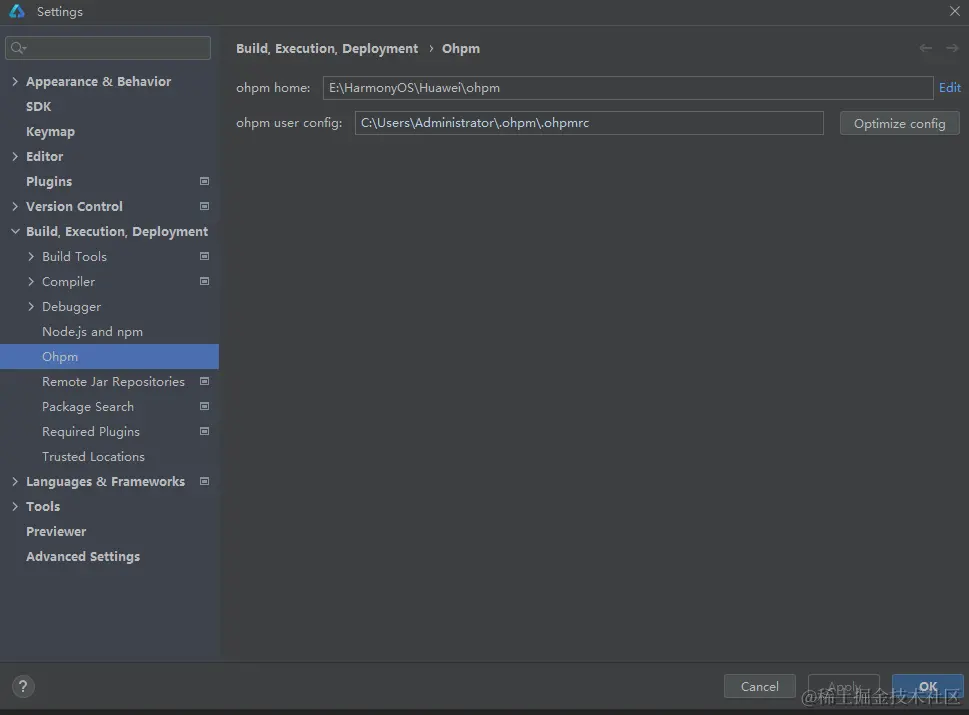969x715 pixels.
Task: Go back with the left arrow icon
Action: [x=925, y=48]
